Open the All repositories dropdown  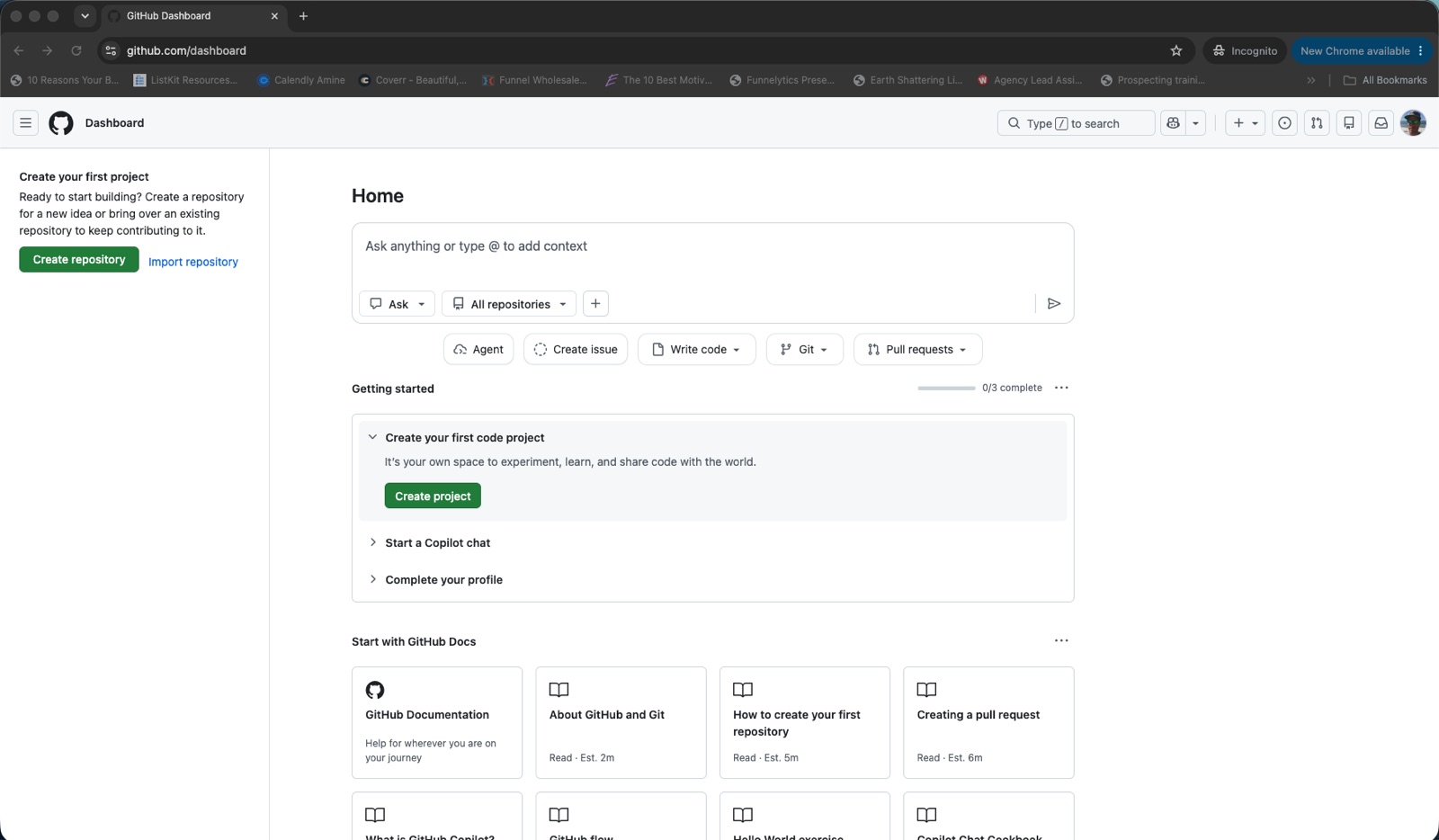point(509,304)
